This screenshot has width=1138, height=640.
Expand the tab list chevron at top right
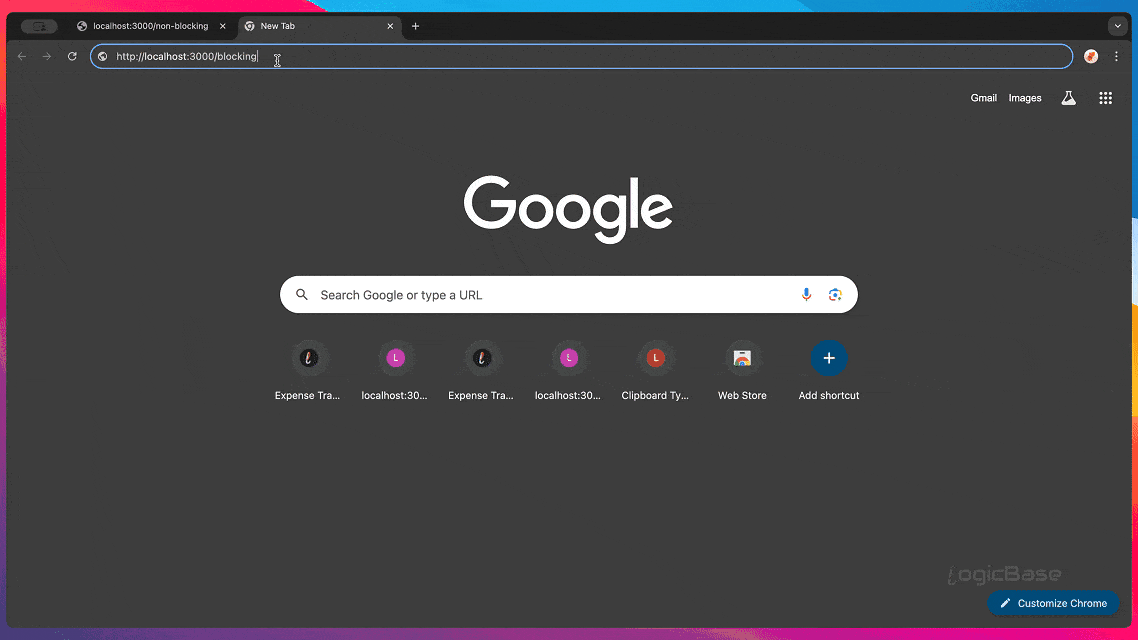1117,26
